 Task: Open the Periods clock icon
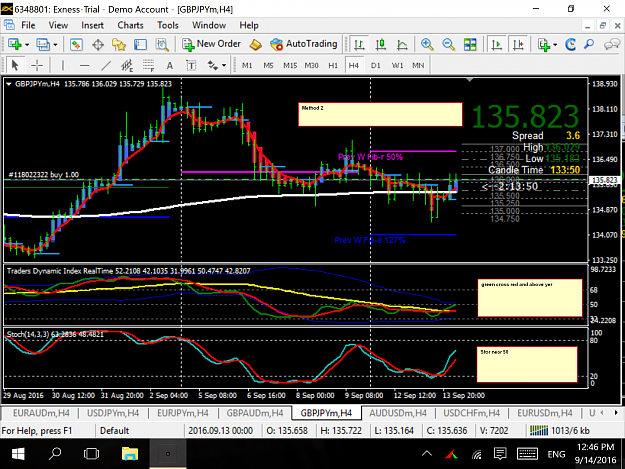click(x=570, y=44)
